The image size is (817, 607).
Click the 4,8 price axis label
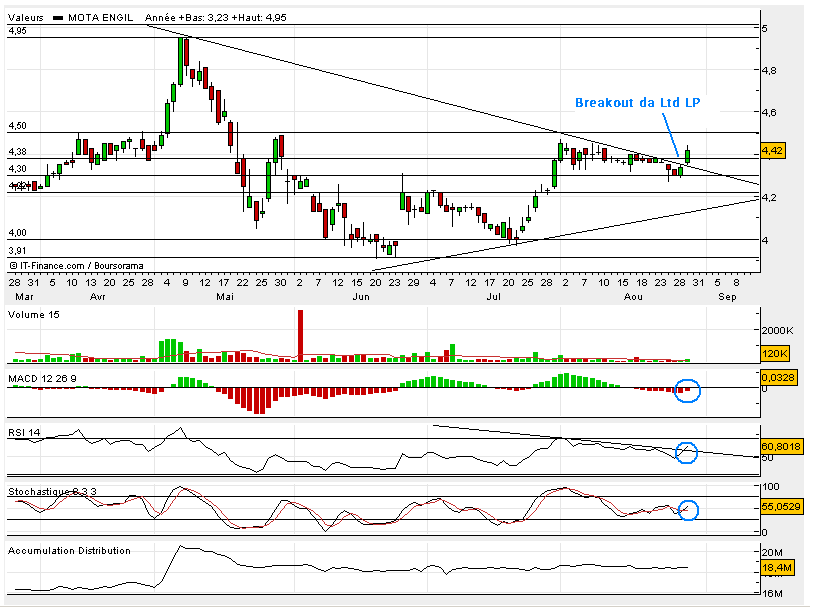[x=769, y=70]
